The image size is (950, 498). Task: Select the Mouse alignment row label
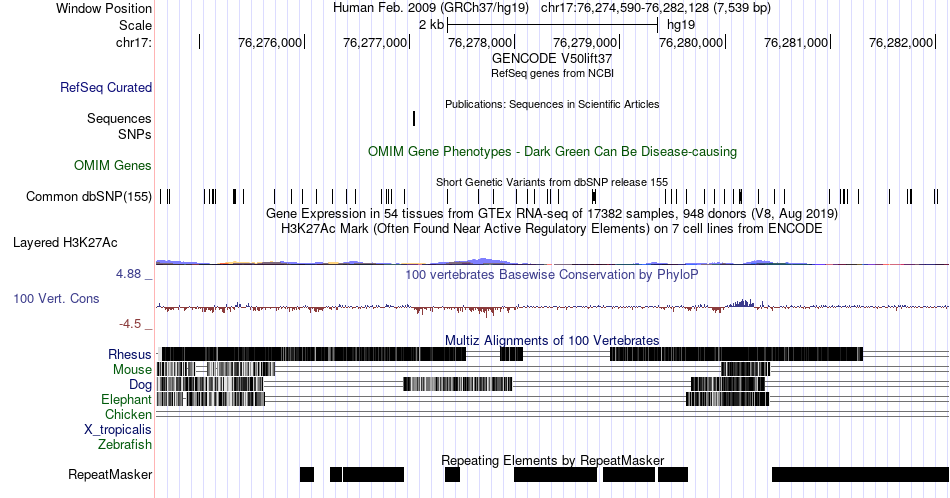[x=132, y=370]
